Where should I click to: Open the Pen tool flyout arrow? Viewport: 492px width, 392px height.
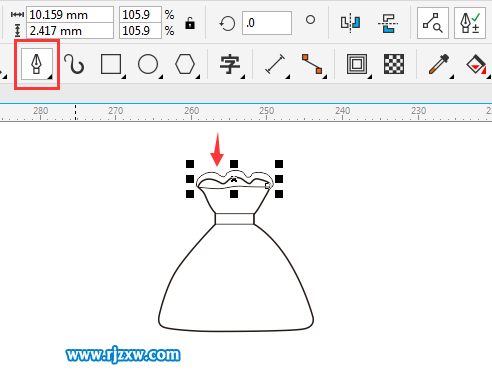click(x=50, y=77)
